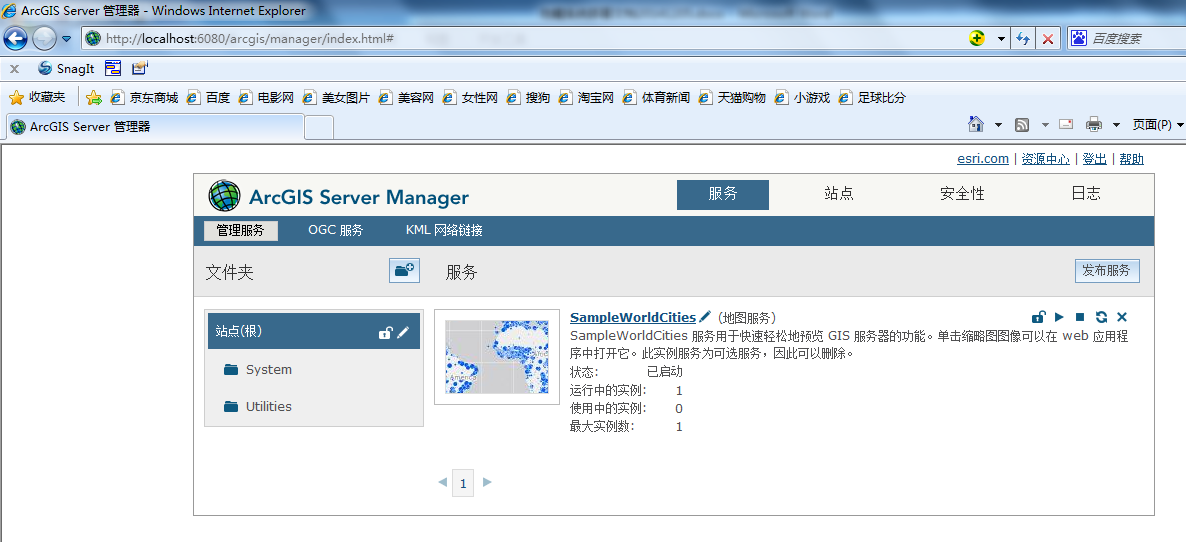The height and width of the screenshot is (542, 1186).
Task: Open a new blank browser tab
Action: (x=319, y=127)
